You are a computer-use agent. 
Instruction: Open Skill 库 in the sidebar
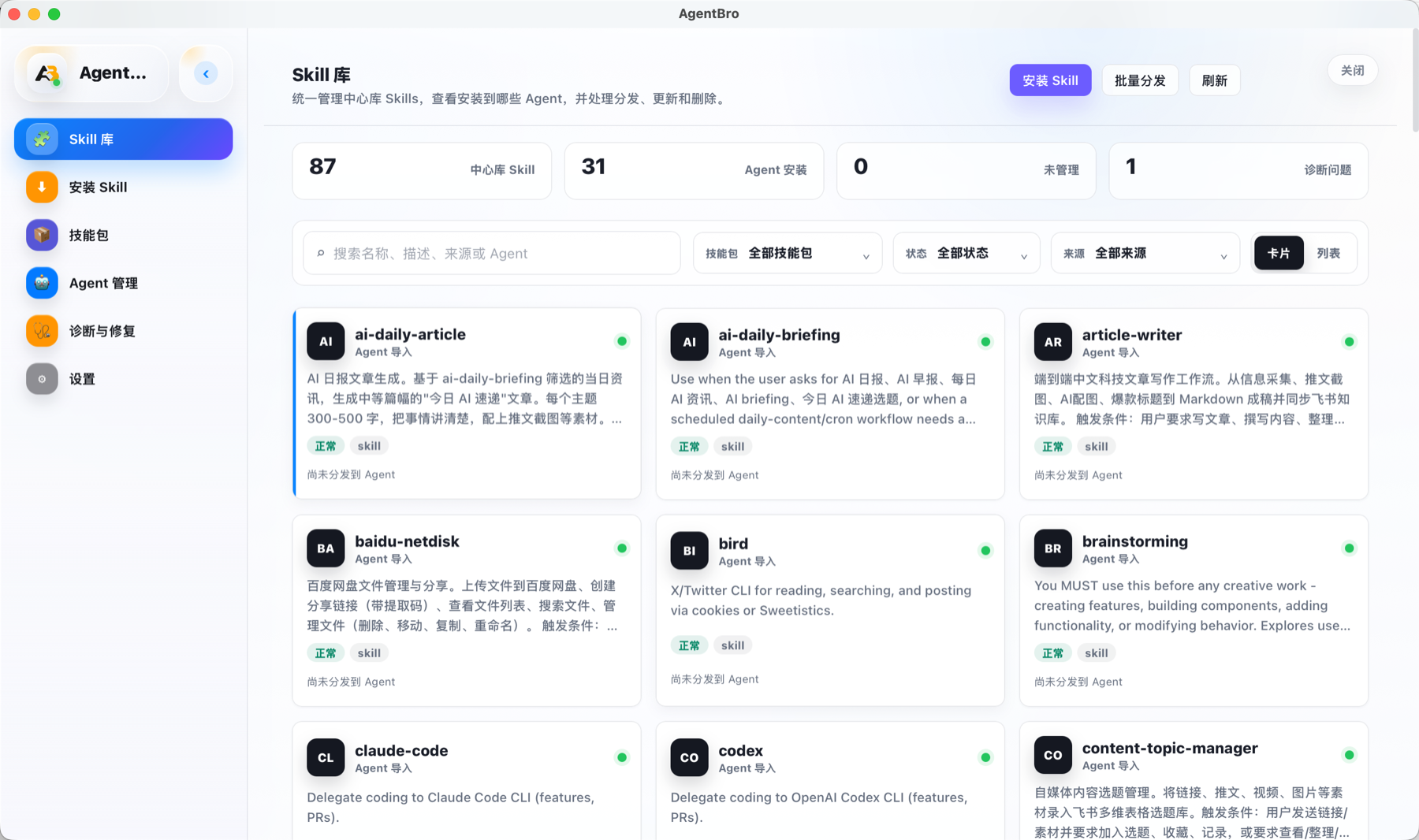click(124, 139)
